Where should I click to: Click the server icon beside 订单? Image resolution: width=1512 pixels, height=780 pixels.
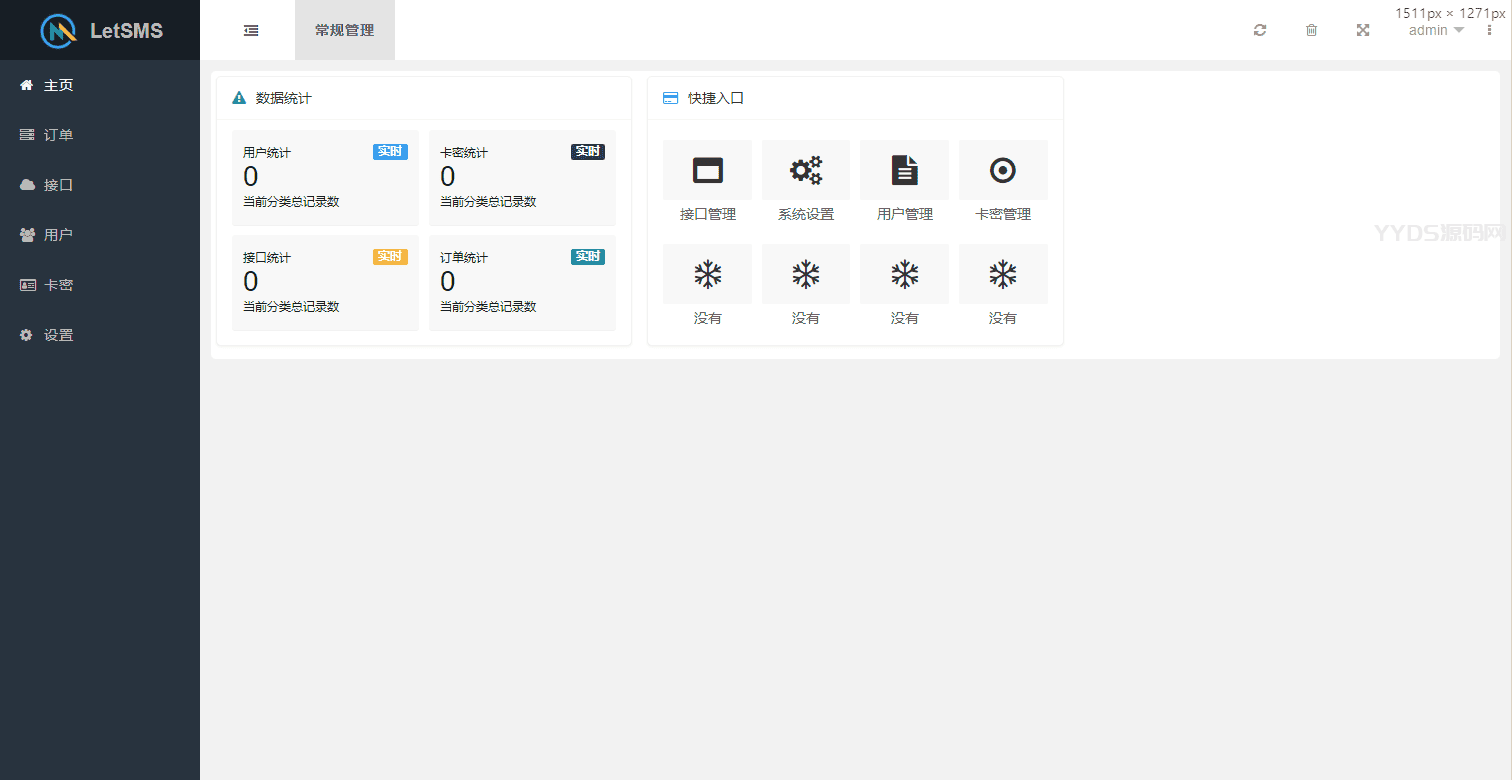(x=27, y=135)
